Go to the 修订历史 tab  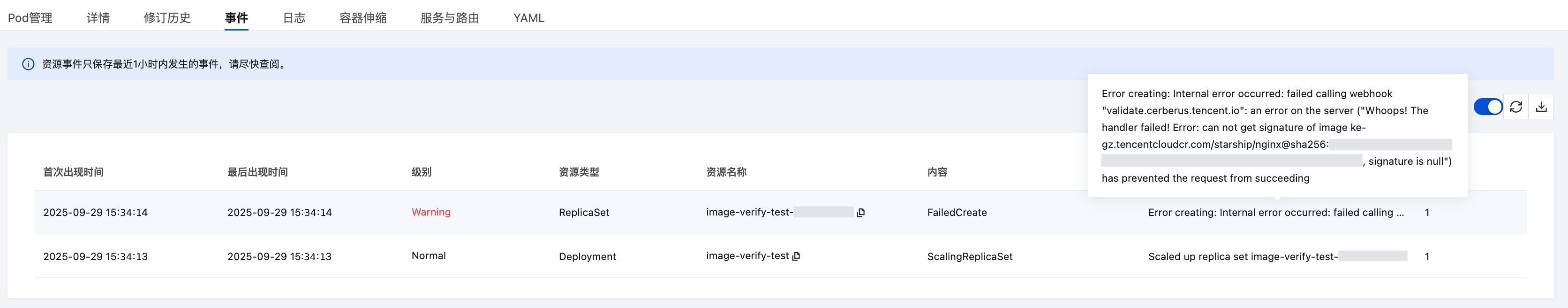167,18
